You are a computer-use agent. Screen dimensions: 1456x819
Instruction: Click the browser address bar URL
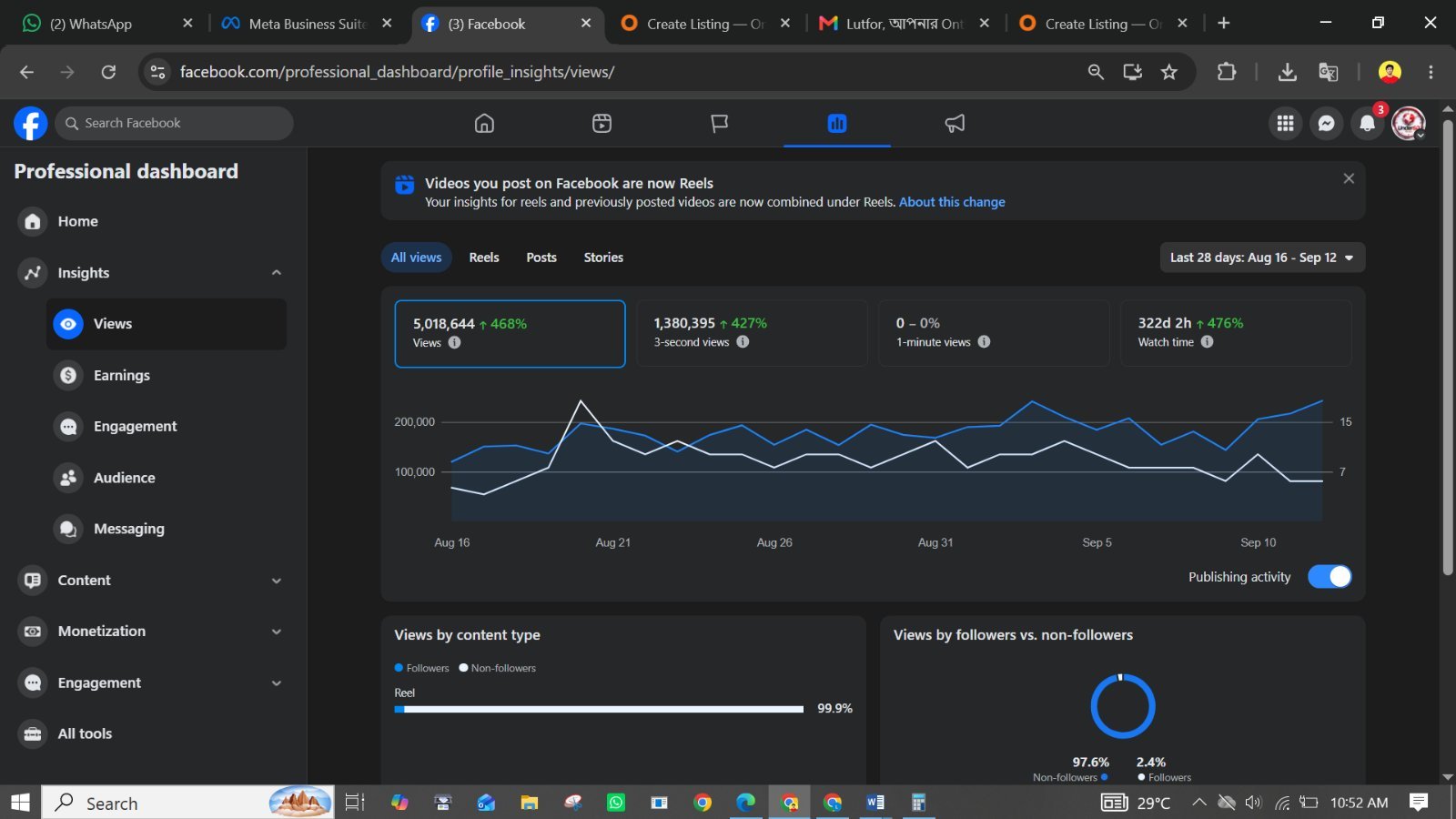(x=397, y=72)
